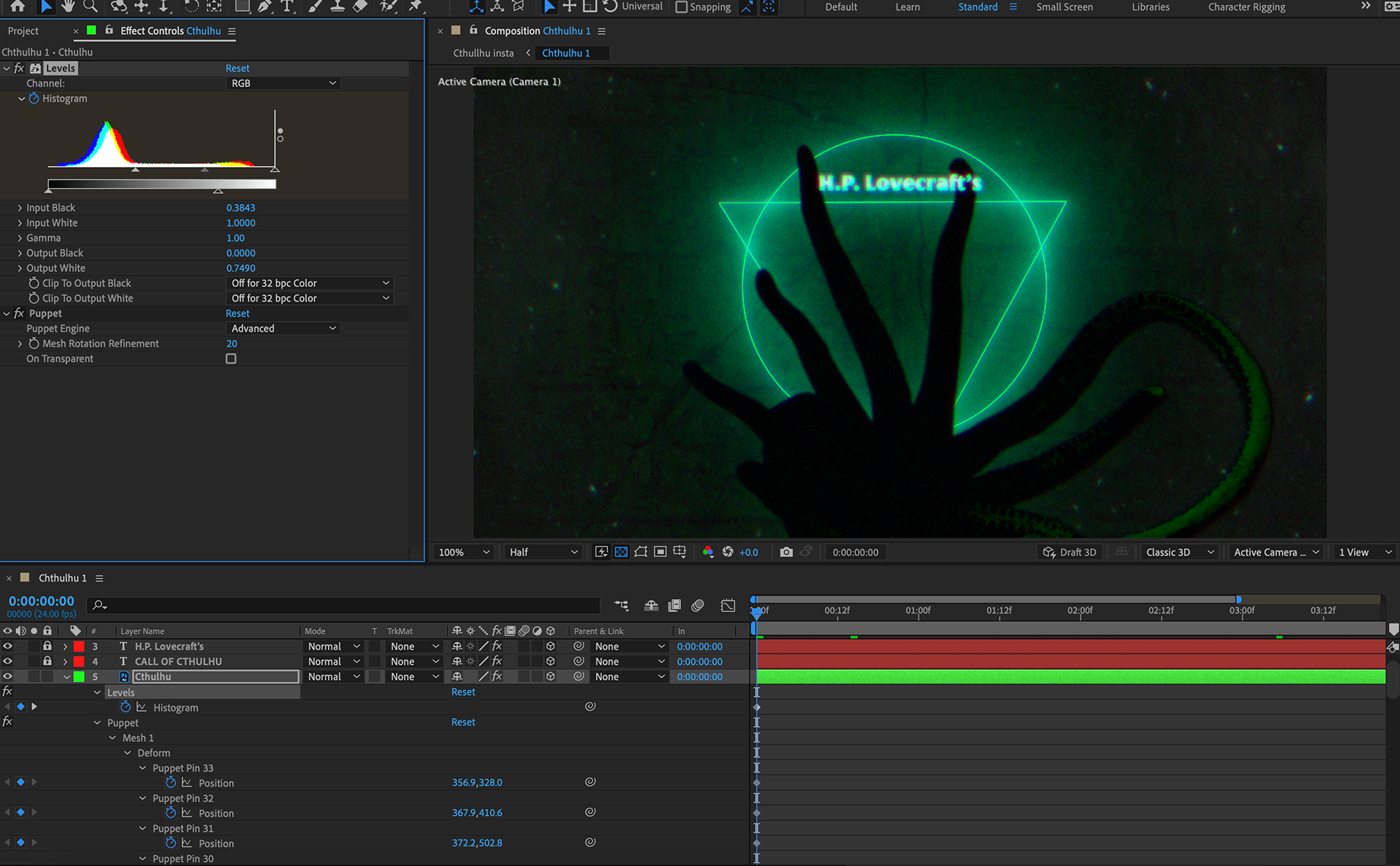Select the Rotation tool

[x=191, y=6]
